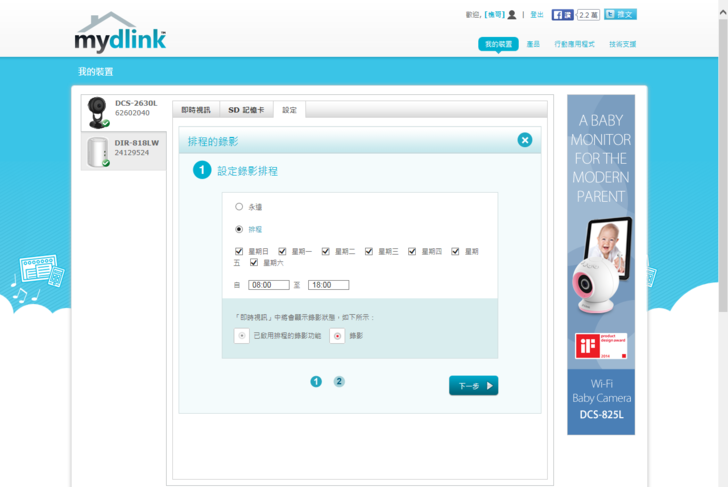Toggle the 星期四 checkbox
Screen dimensions: 728x487
(412, 251)
